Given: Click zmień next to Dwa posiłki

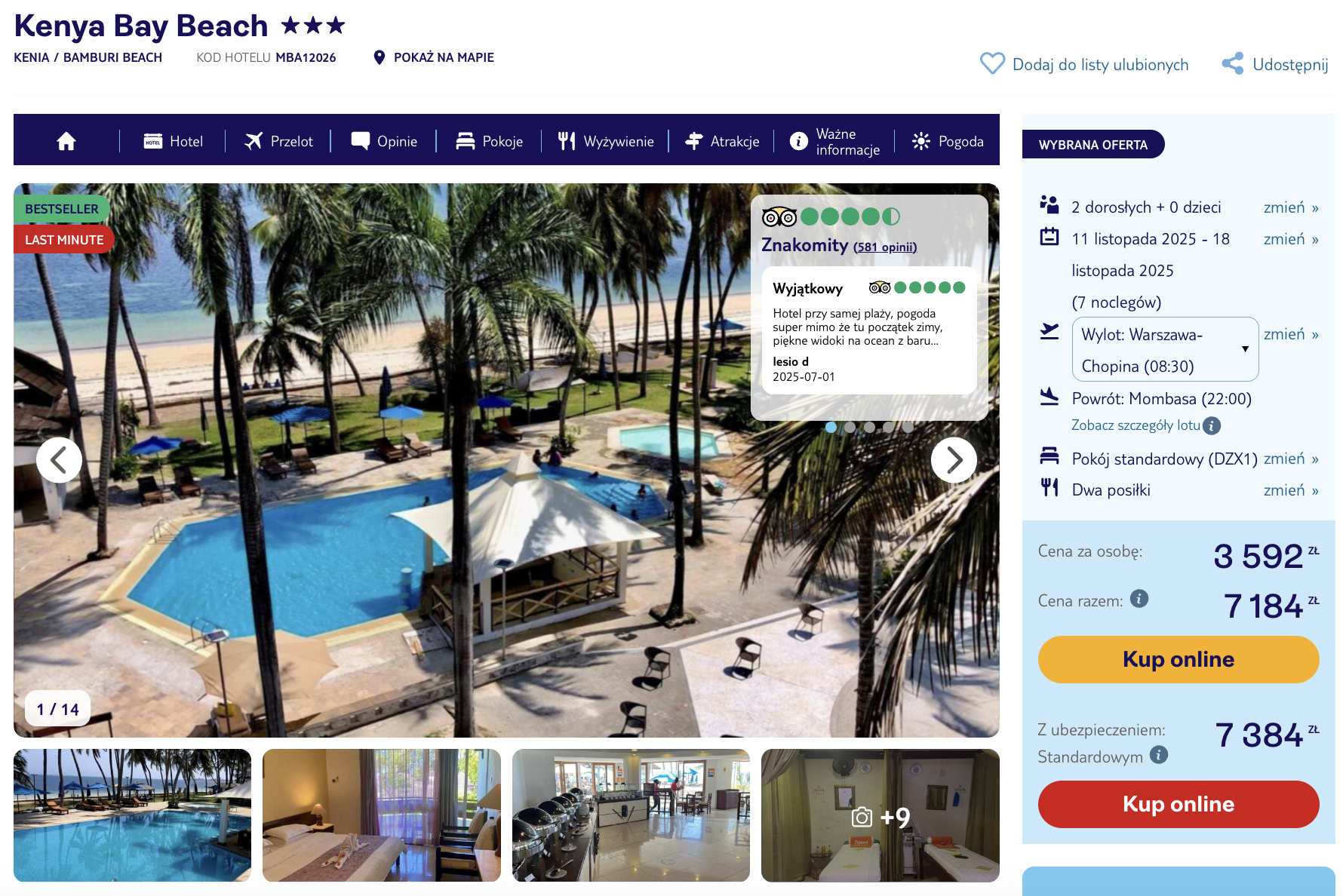Looking at the screenshot, I should (1291, 490).
